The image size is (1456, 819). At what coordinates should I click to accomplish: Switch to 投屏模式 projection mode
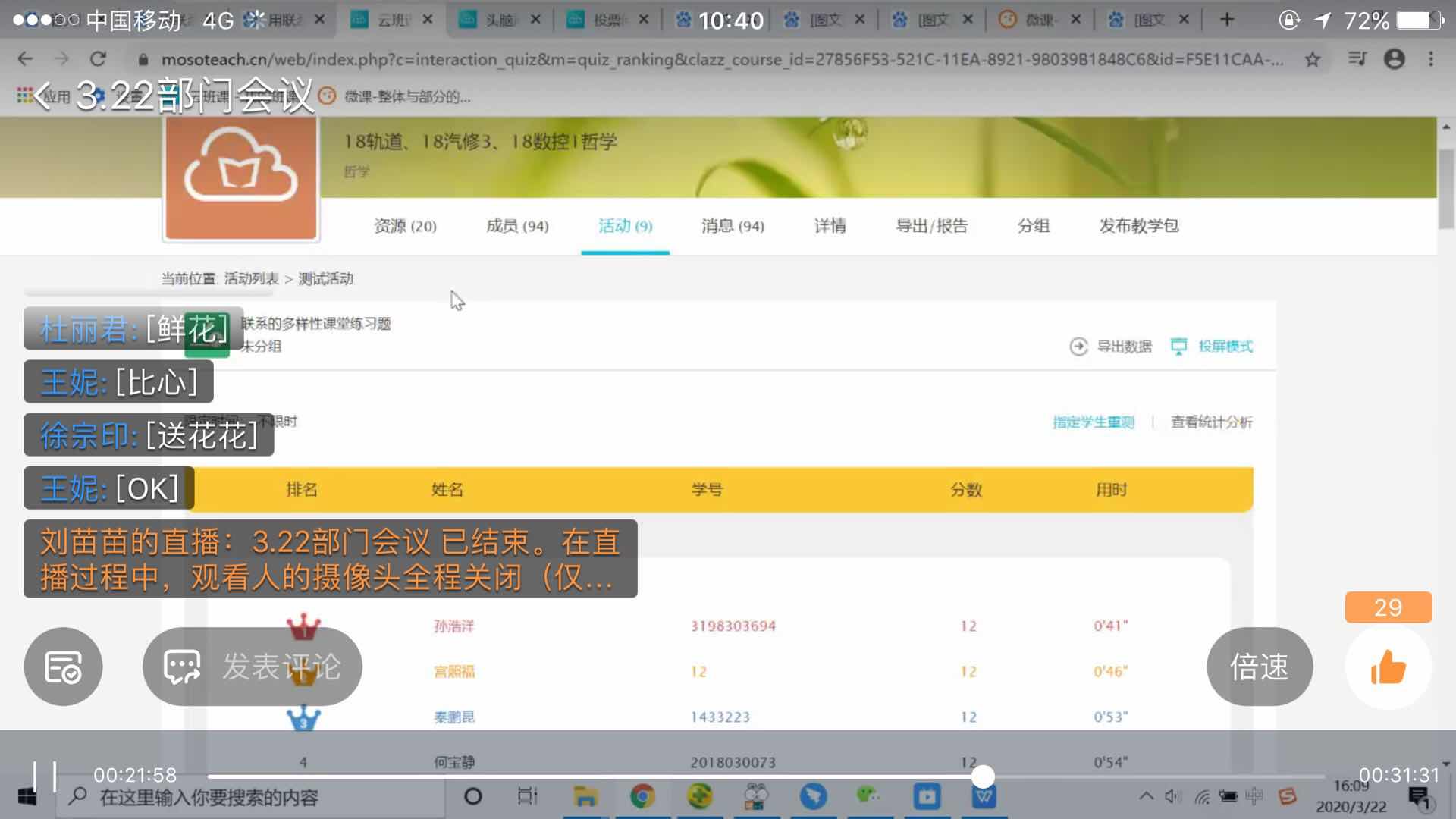[x=1212, y=347]
